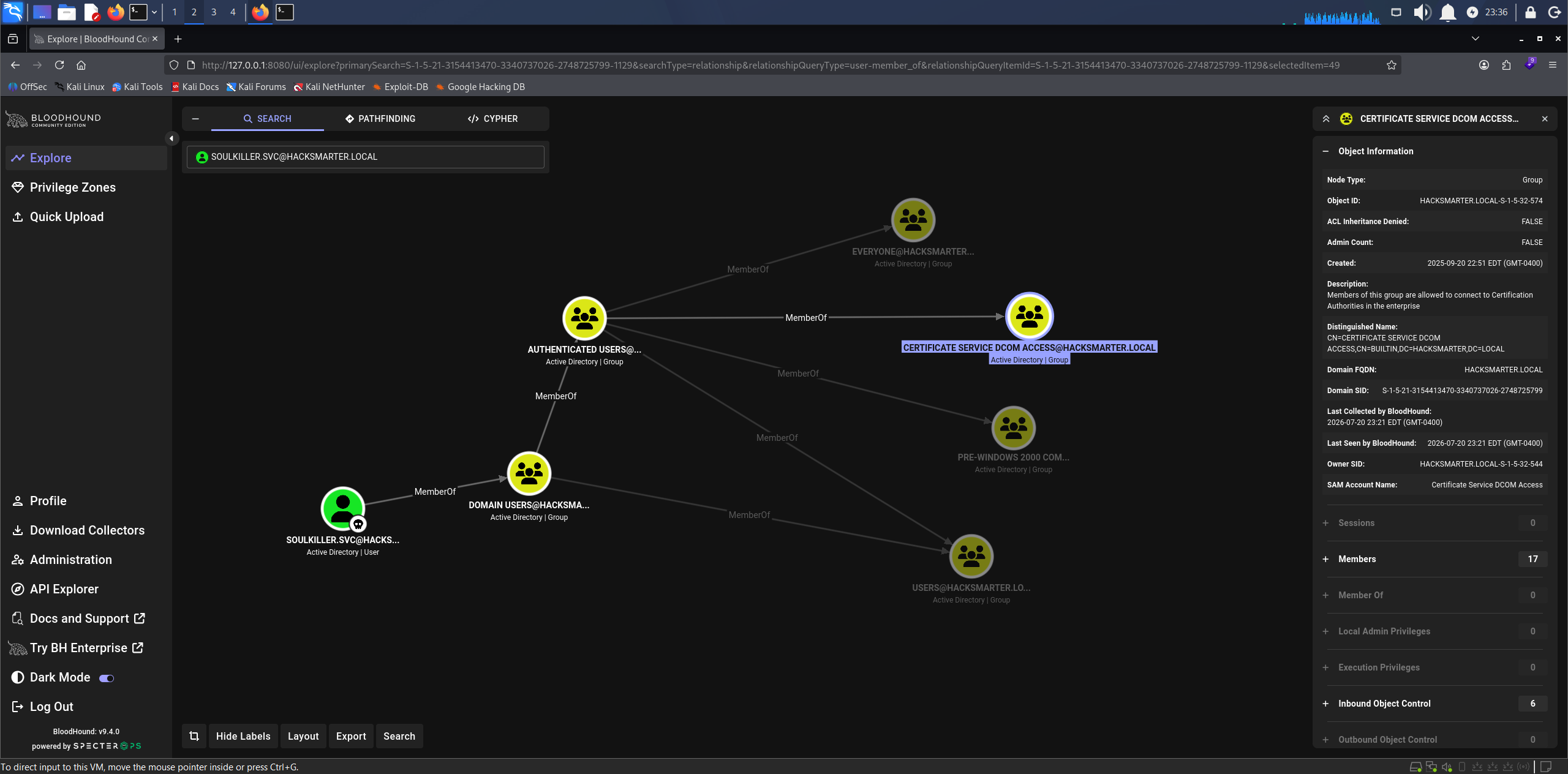Select the Explore BloodHound browser tab
Screen dimensions: 1568x774
point(97,39)
